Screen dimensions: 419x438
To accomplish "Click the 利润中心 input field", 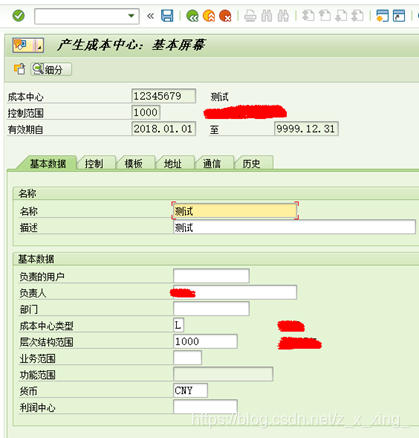I will coord(205,407).
